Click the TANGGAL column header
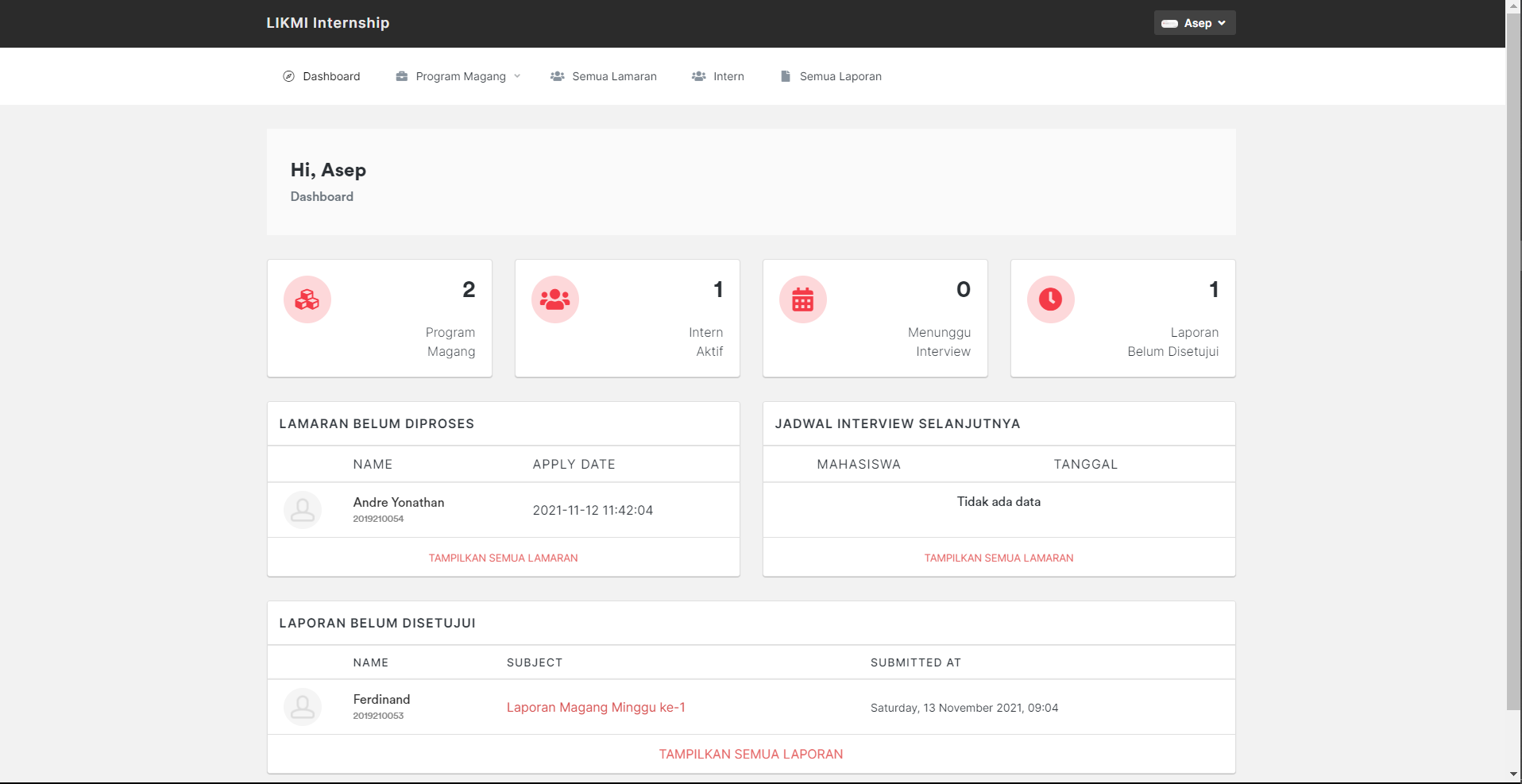The width and height of the screenshot is (1522, 784). pos(1085,464)
